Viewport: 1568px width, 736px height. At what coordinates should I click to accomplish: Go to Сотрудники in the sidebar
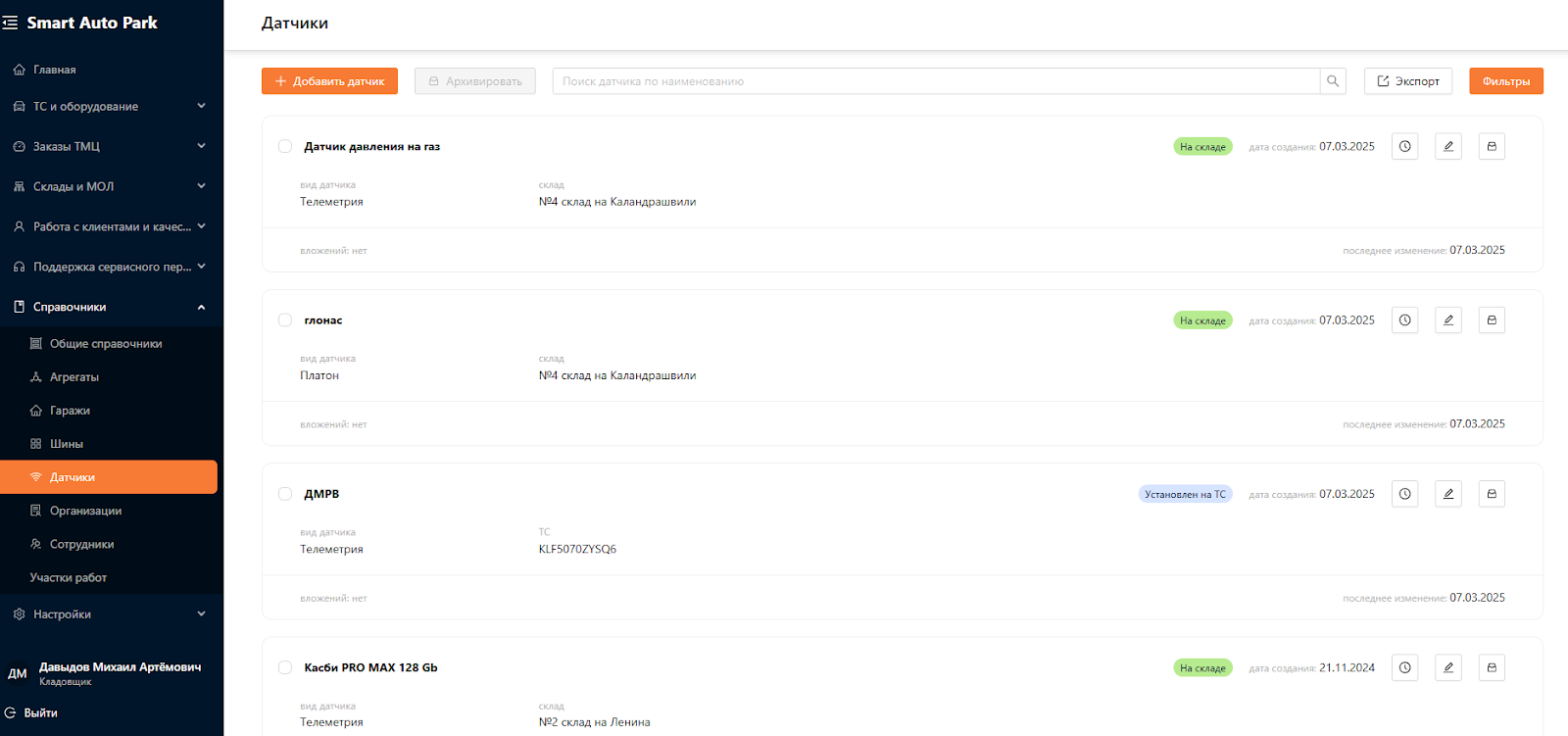click(81, 545)
